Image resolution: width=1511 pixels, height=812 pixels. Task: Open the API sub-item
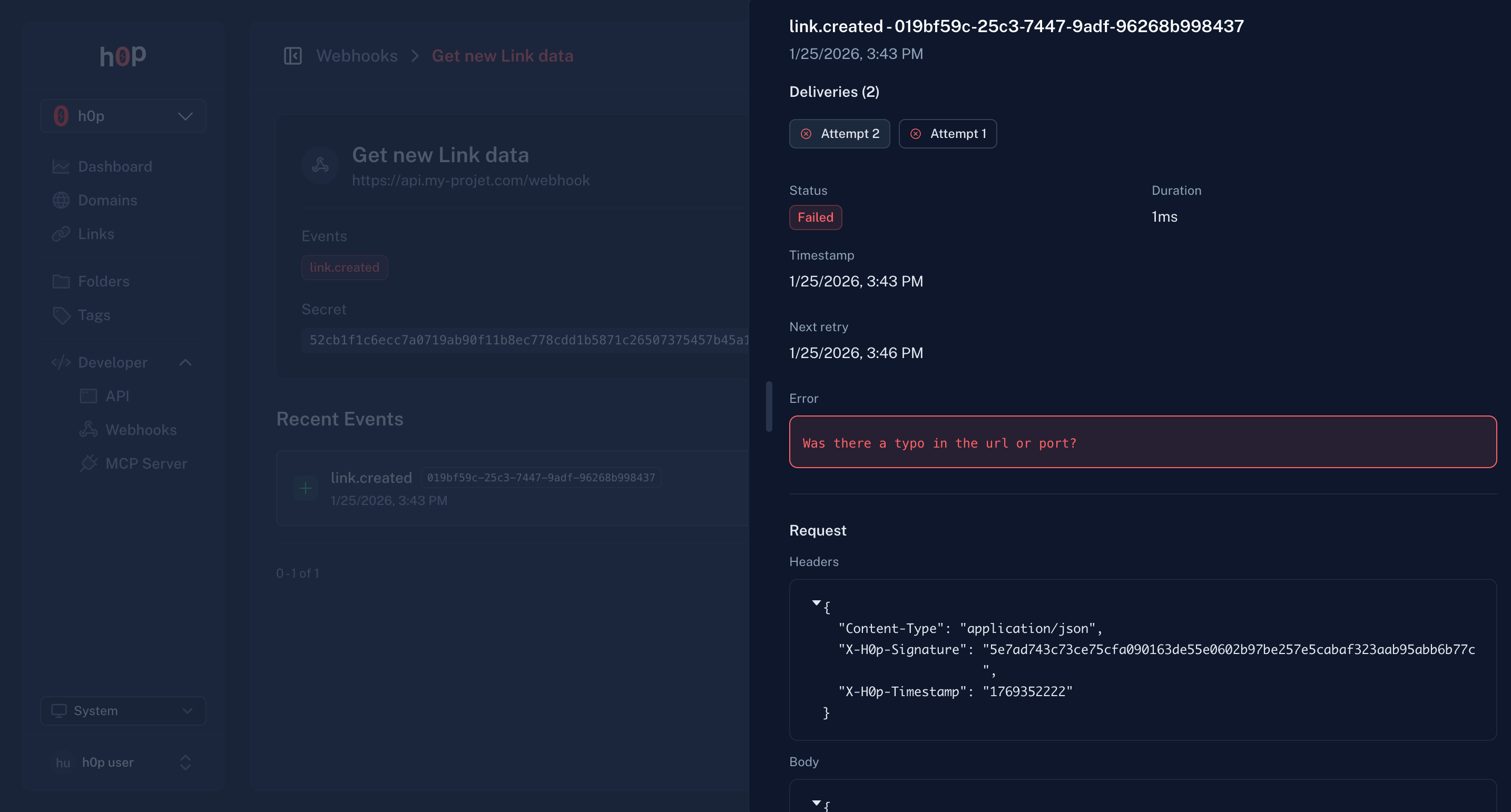117,396
